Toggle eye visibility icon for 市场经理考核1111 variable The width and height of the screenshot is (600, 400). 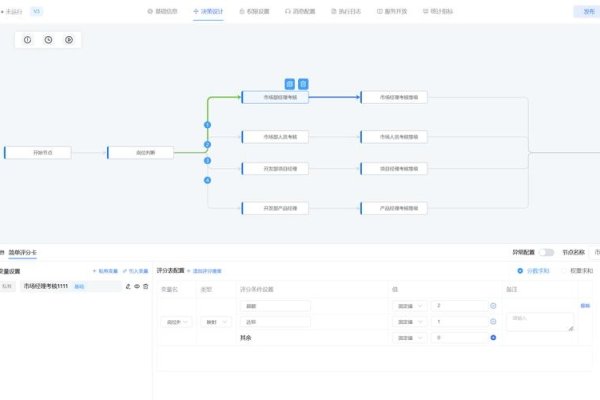tap(137, 286)
